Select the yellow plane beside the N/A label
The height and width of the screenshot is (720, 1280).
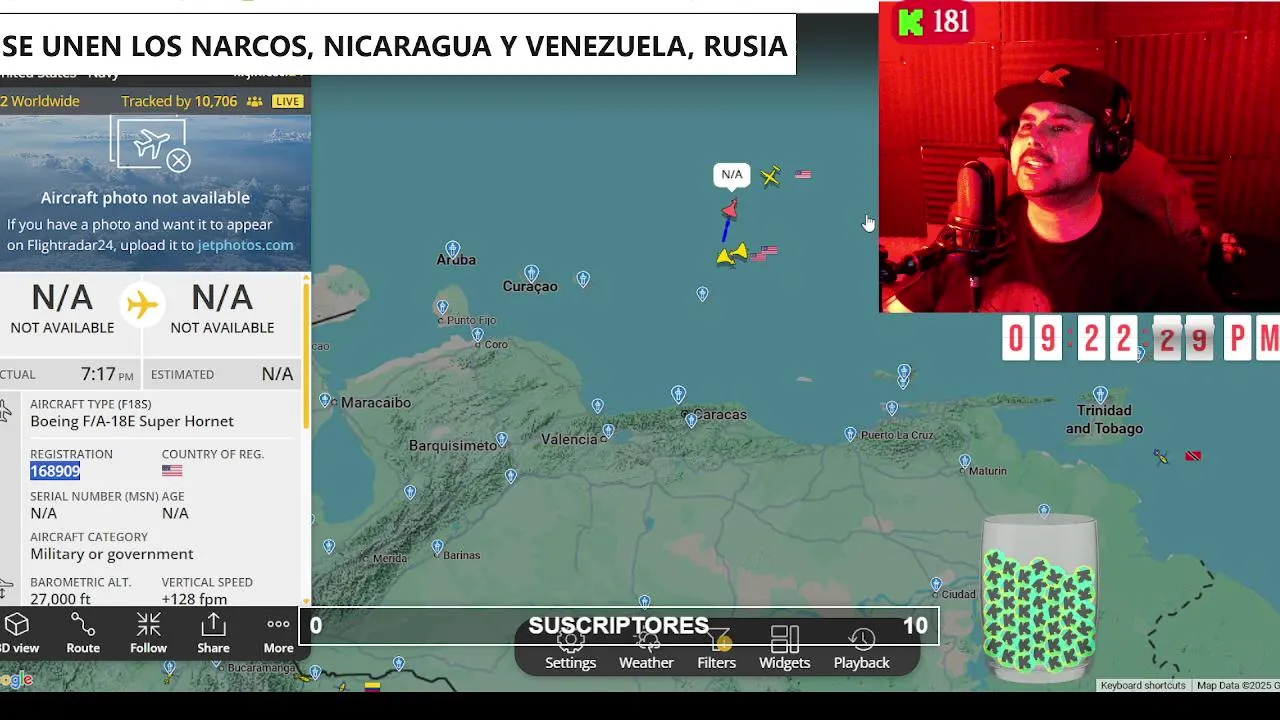tap(770, 177)
